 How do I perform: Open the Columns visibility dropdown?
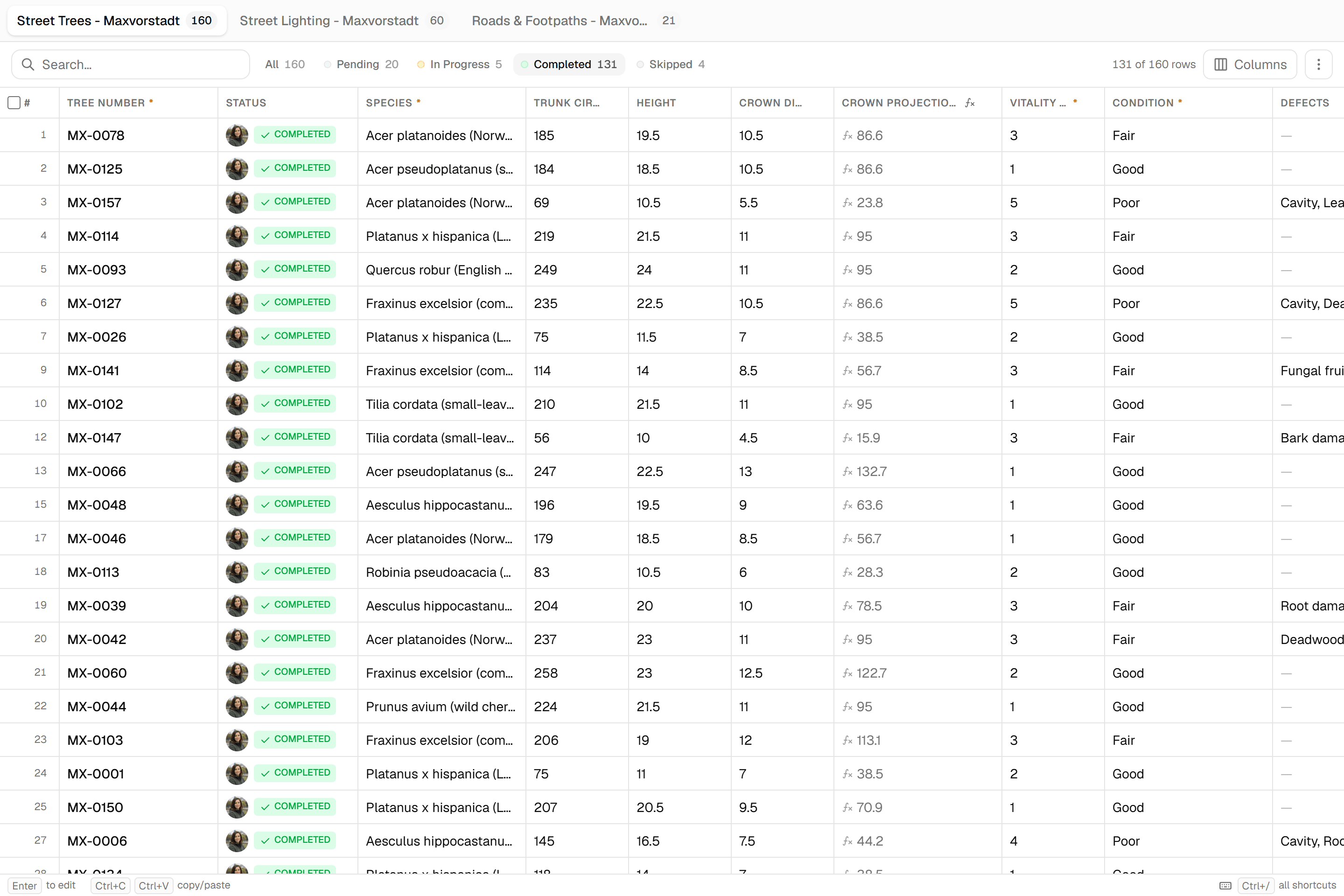1250,64
